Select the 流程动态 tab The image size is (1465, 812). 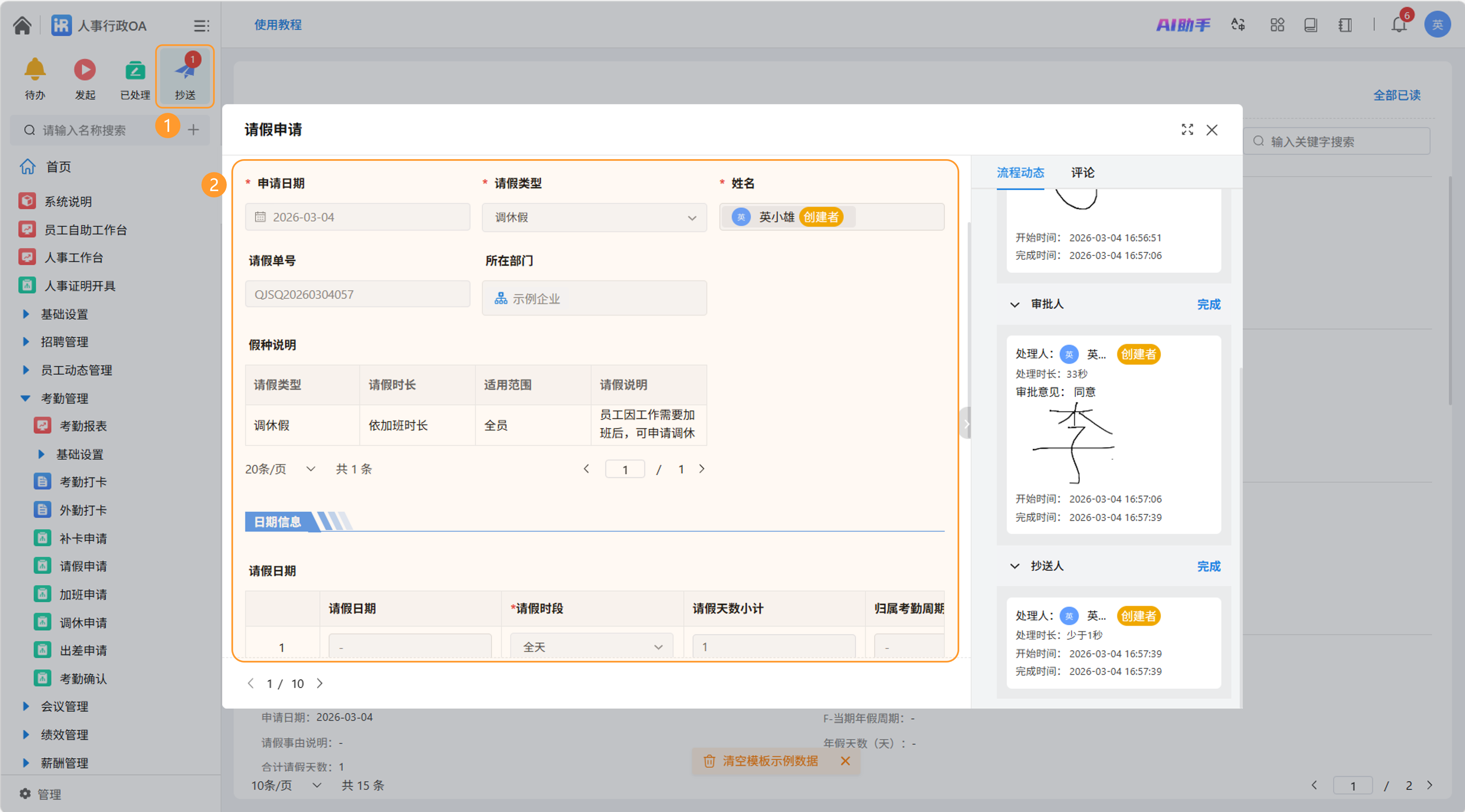tap(1020, 172)
